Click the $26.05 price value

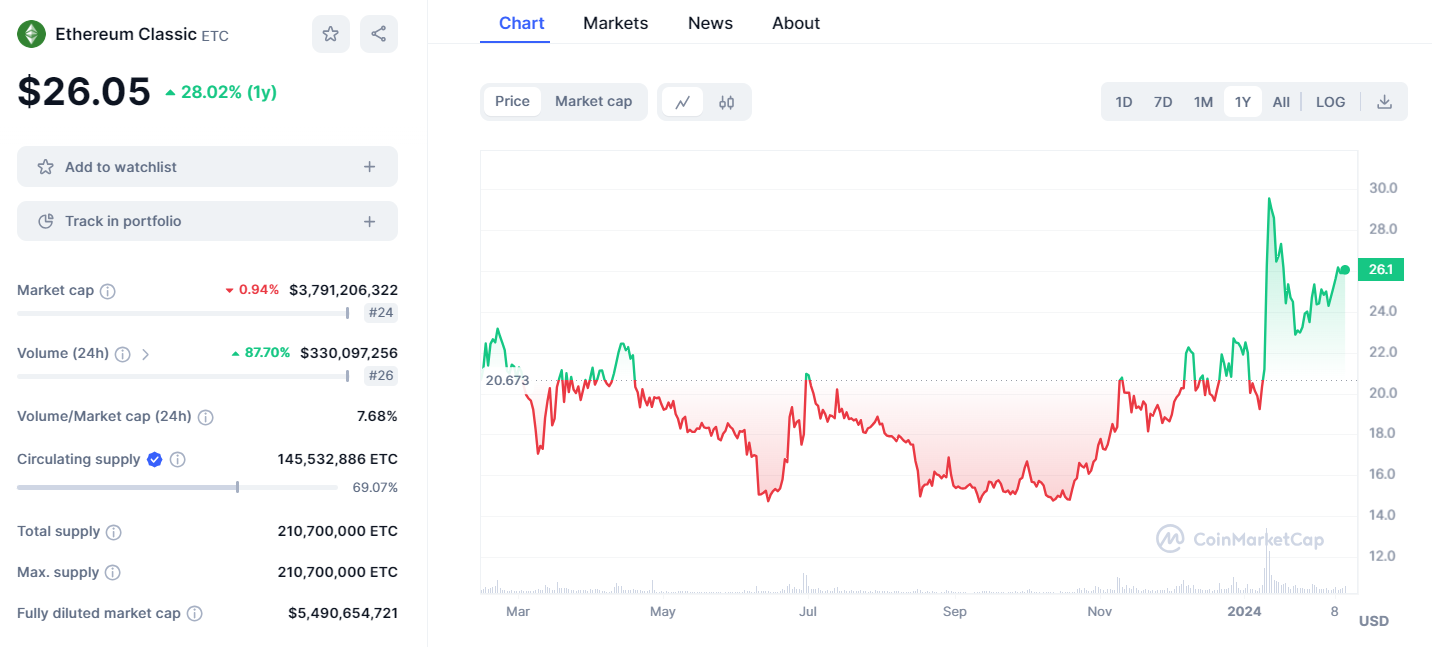pyautogui.click(x=84, y=92)
